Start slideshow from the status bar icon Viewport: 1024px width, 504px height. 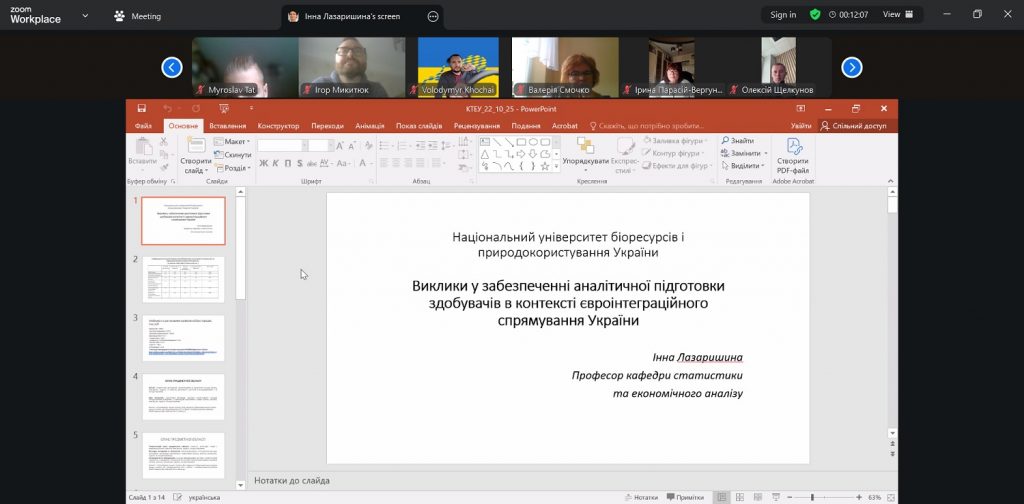[774, 497]
